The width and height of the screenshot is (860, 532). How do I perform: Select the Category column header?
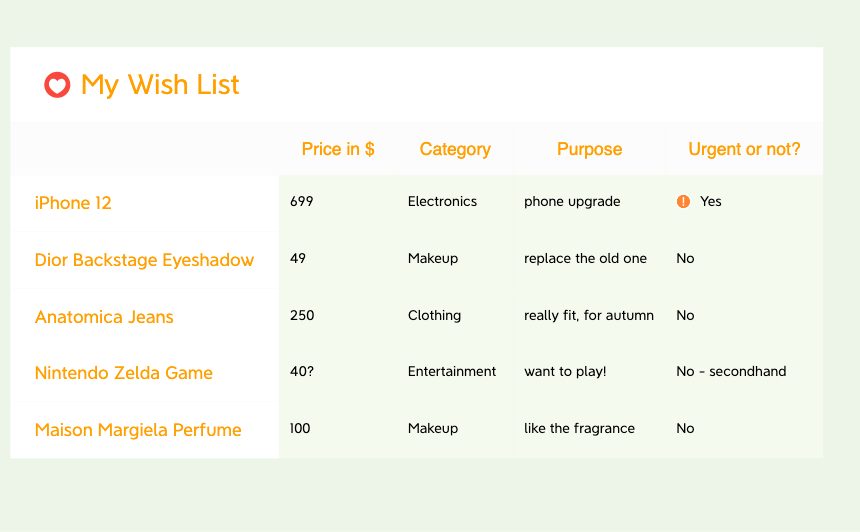coord(455,149)
